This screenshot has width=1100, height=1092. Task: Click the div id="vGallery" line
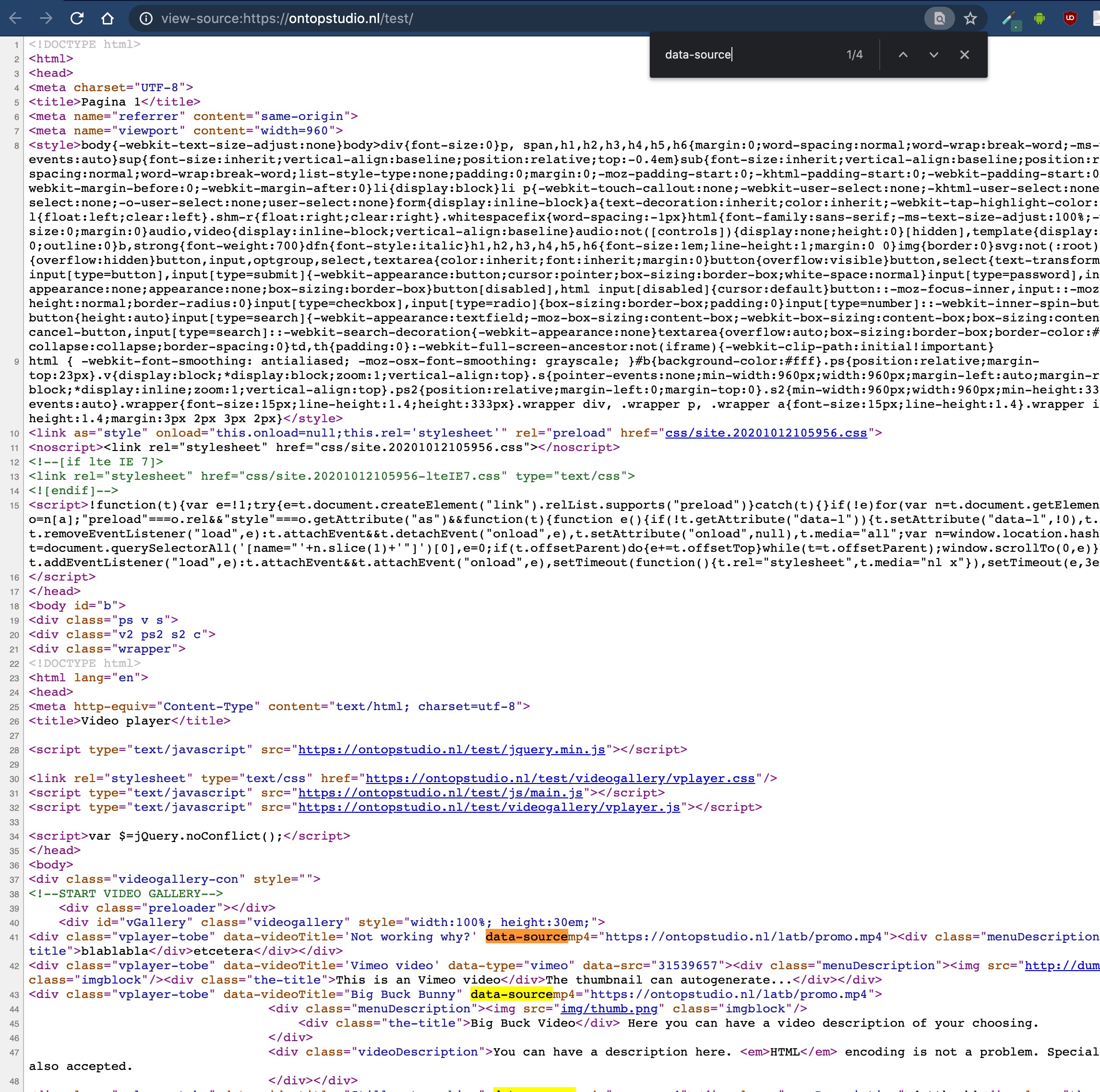pos(332,922)
